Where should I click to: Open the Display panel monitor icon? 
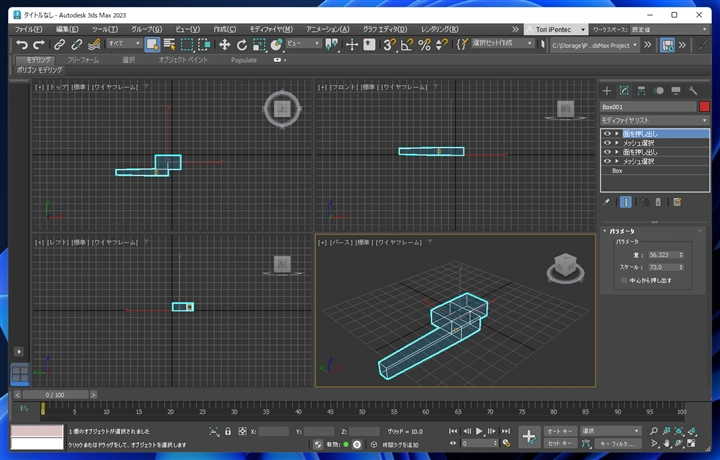(x=676, y=90)
